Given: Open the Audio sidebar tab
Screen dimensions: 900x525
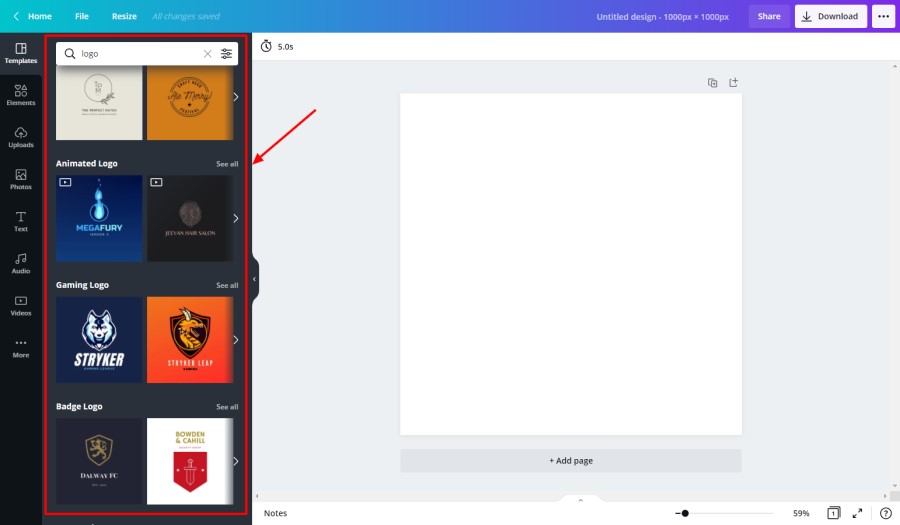Looking at the screenshot, I should pos(21,263).
